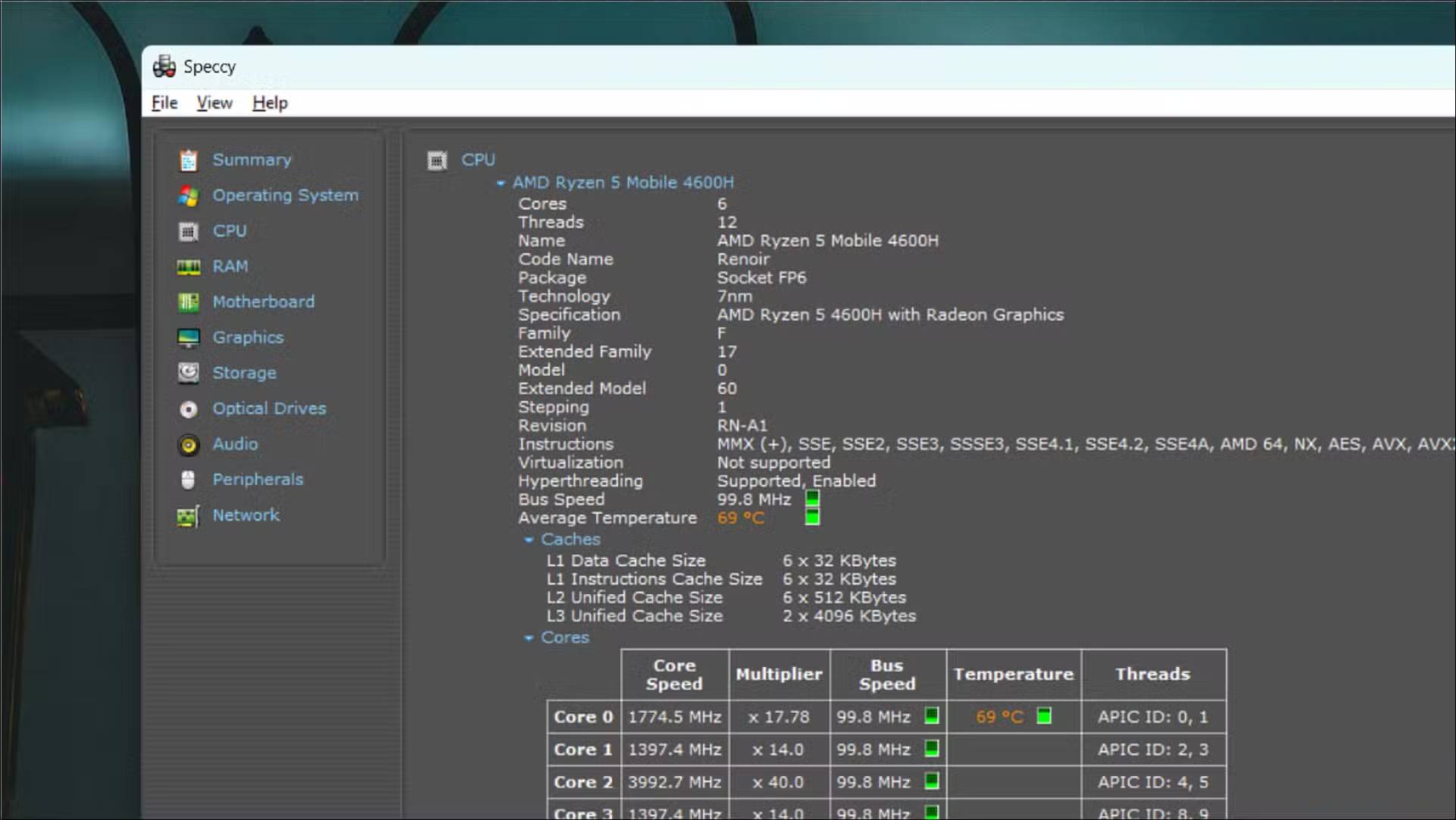The height and width of the screenshot is (820, 1456).
Task: Click the Optical Drives disc icon
Action: pyautogui.click(x=188, y=409)
